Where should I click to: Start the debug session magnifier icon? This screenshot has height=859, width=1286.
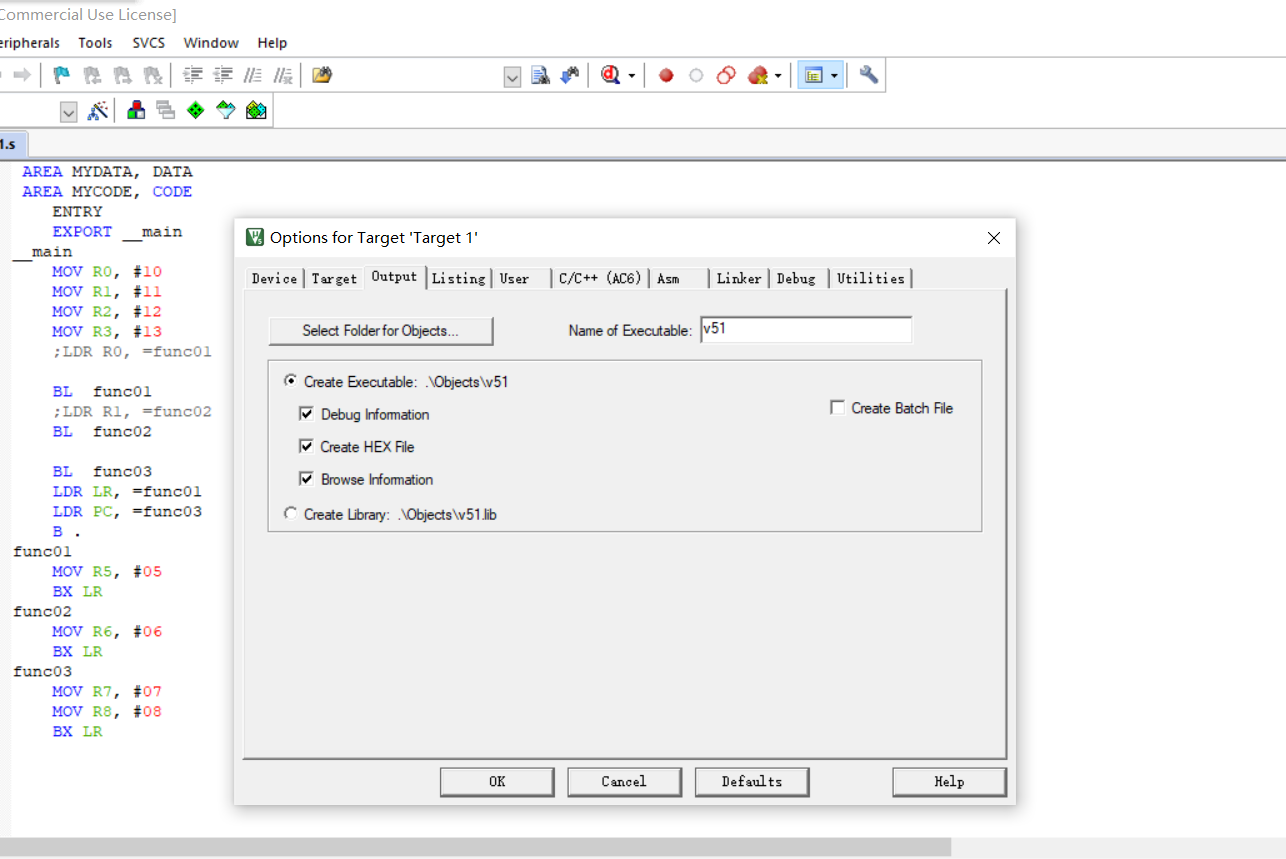coord(611,75)
